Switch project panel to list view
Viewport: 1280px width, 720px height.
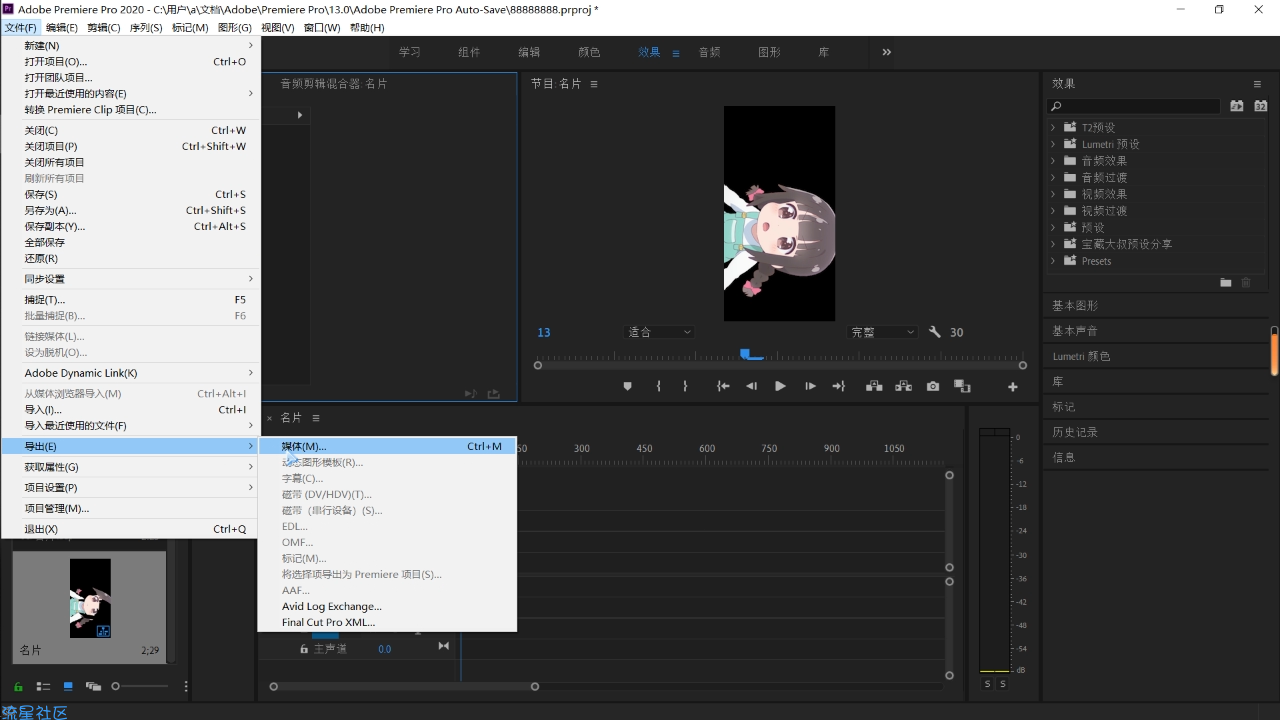coord(43,686)
